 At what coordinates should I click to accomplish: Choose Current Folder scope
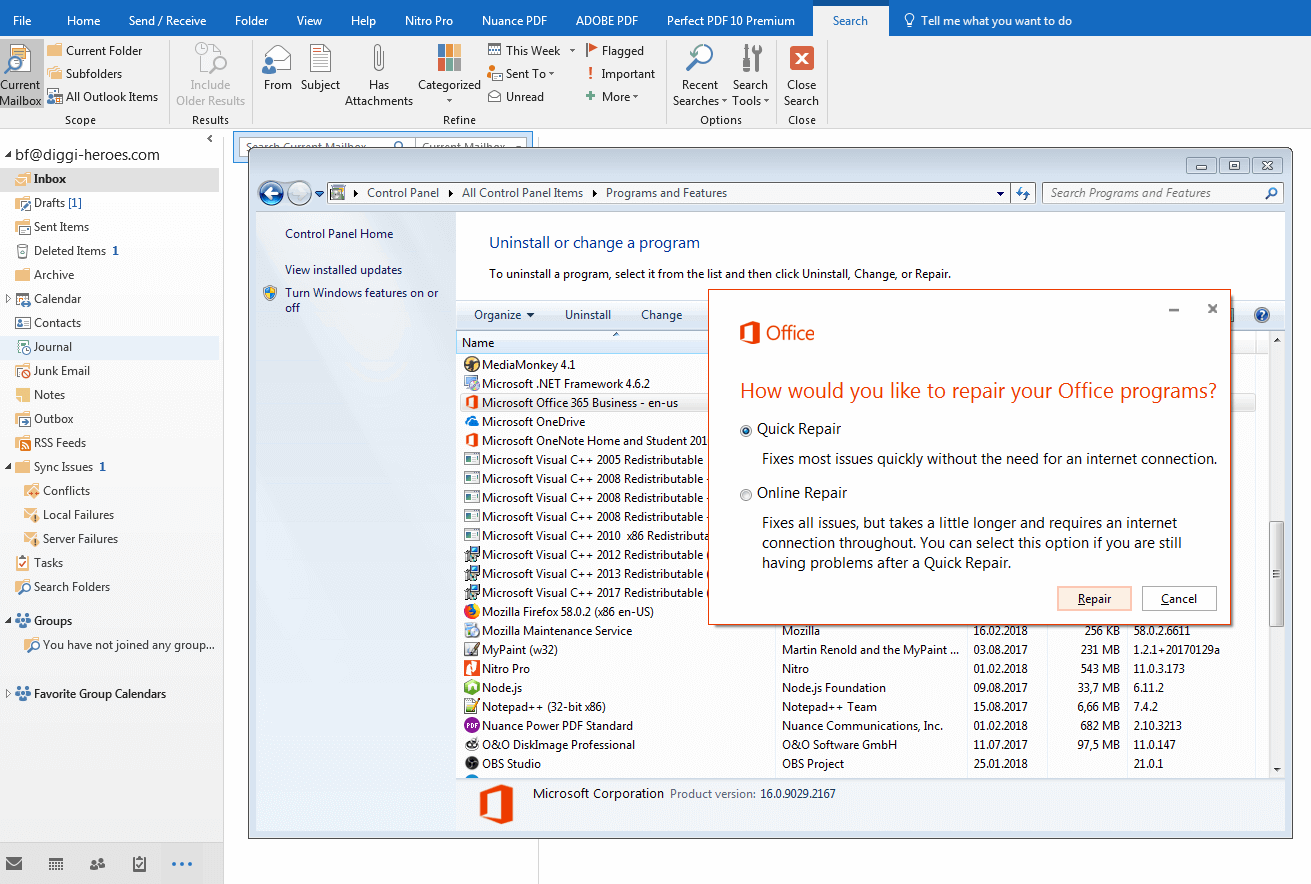(x=95, y=51)
